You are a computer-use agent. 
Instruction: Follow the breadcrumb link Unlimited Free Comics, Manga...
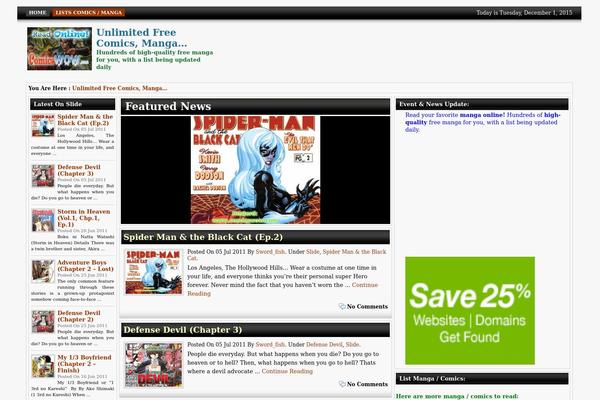pyautogui.click(x=119, y=88)
